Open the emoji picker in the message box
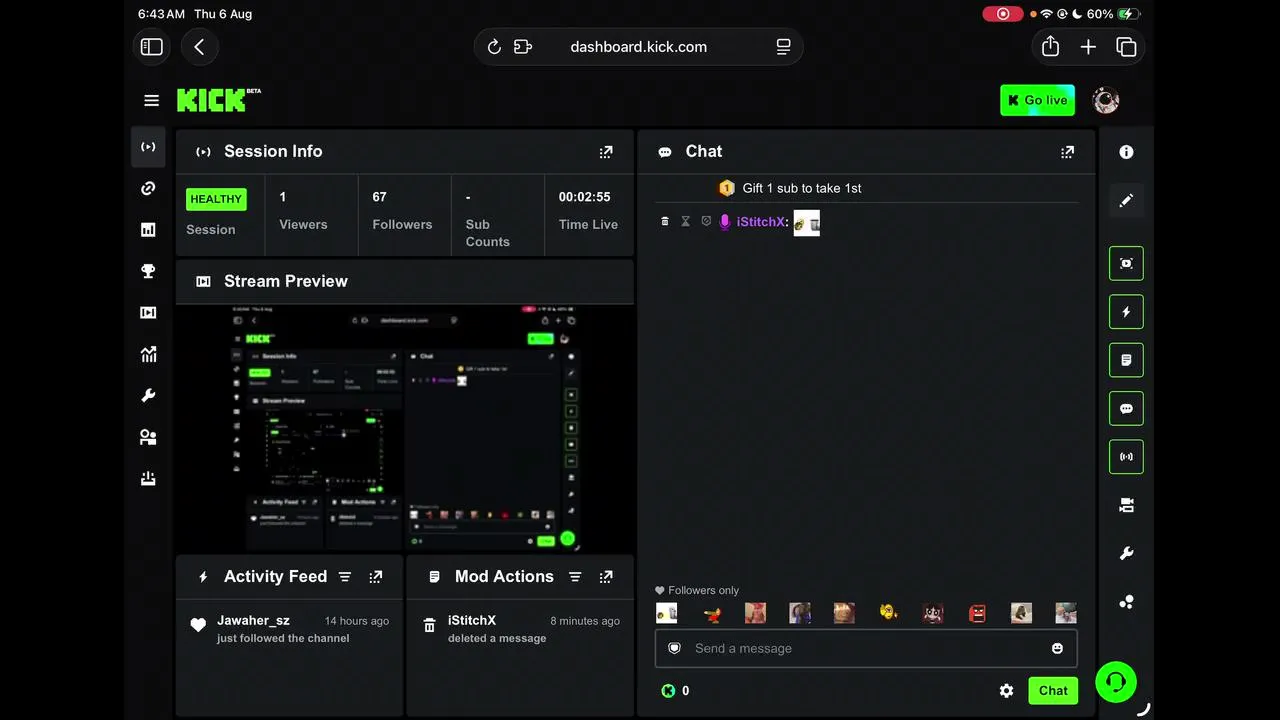The height and width of the screenshot is (720, 1280). click(1057, 648)
